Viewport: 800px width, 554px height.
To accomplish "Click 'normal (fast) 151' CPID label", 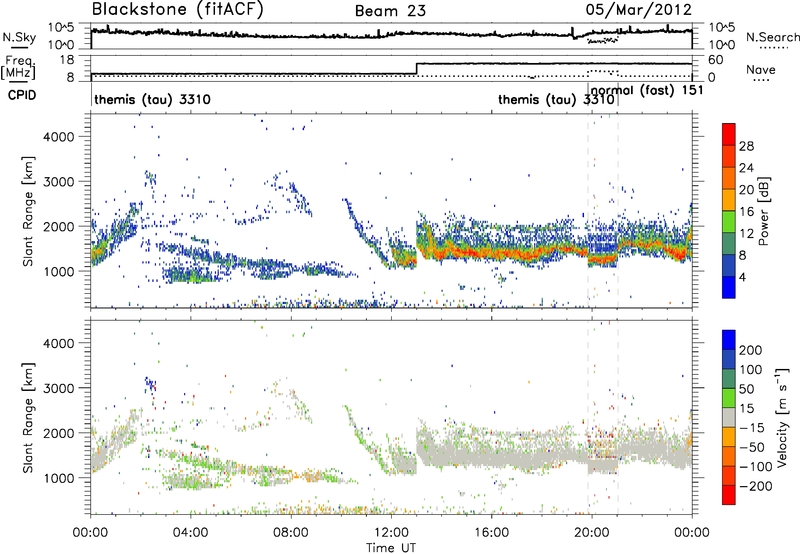I will [x=647, y=91].
